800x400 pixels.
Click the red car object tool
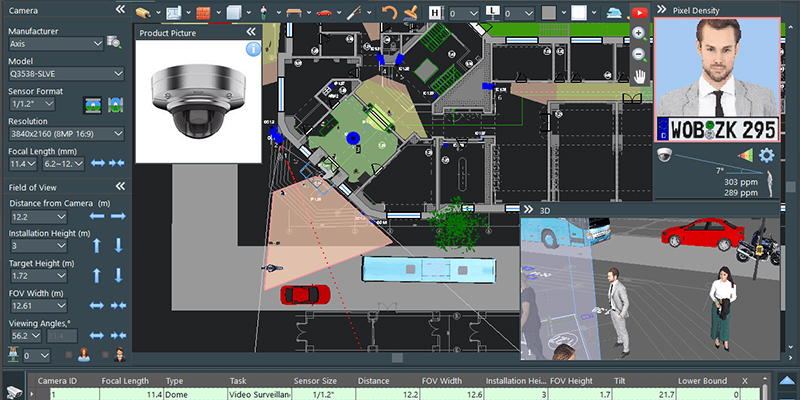[x=324, y=11]
